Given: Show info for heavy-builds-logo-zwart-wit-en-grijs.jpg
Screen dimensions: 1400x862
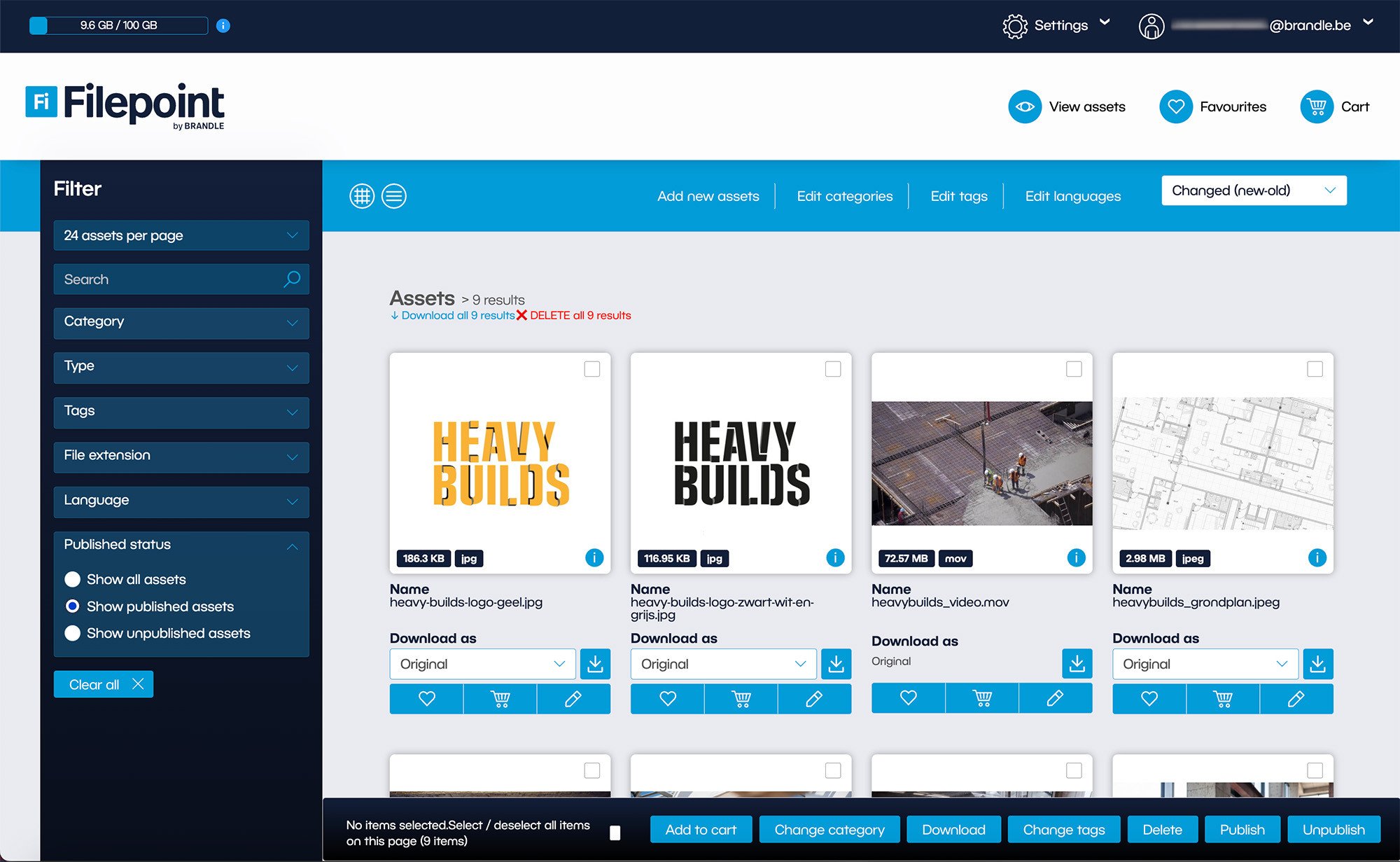Looking at the screenshot, I should (835, 557).
